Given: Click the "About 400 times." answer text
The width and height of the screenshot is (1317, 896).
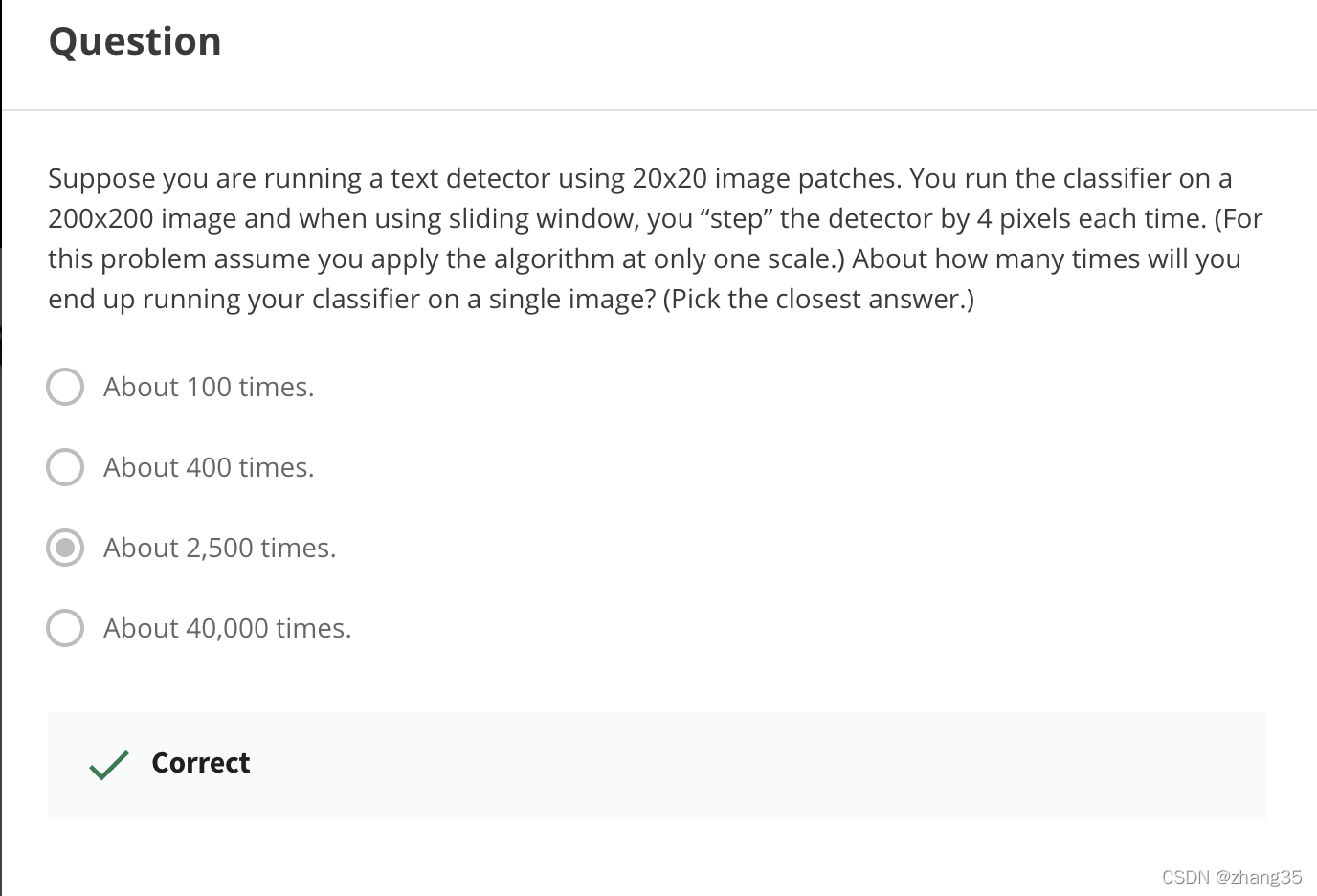Looking at the screenshot, I should pyautogui.click(x=209, y=467).
